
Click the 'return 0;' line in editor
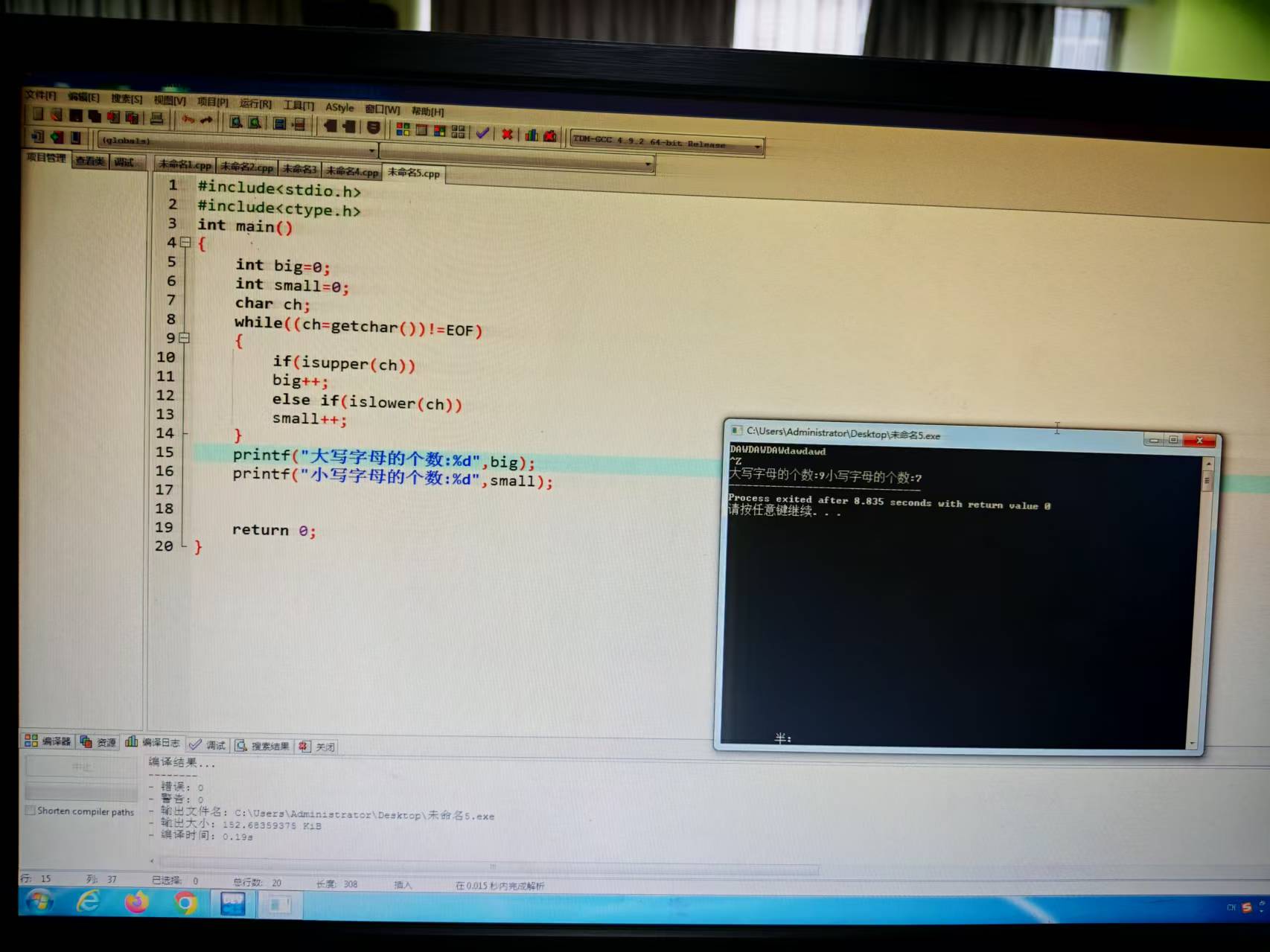pos(274,530)
